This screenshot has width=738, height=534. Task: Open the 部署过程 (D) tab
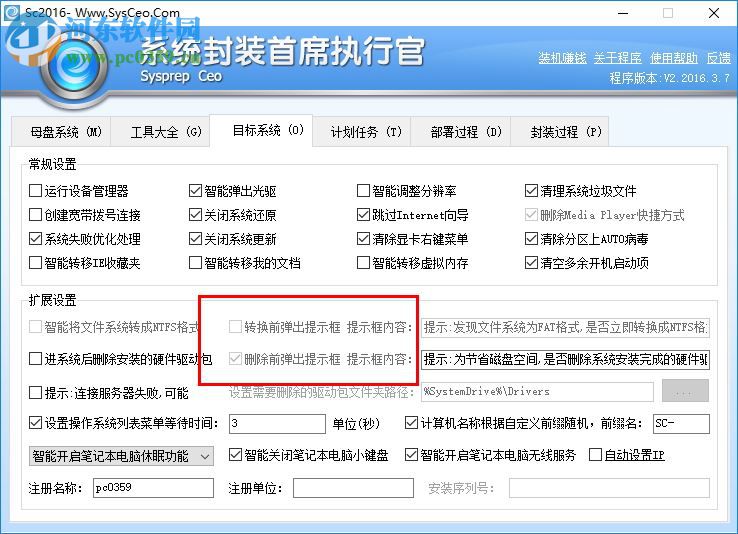pos(461,132)
